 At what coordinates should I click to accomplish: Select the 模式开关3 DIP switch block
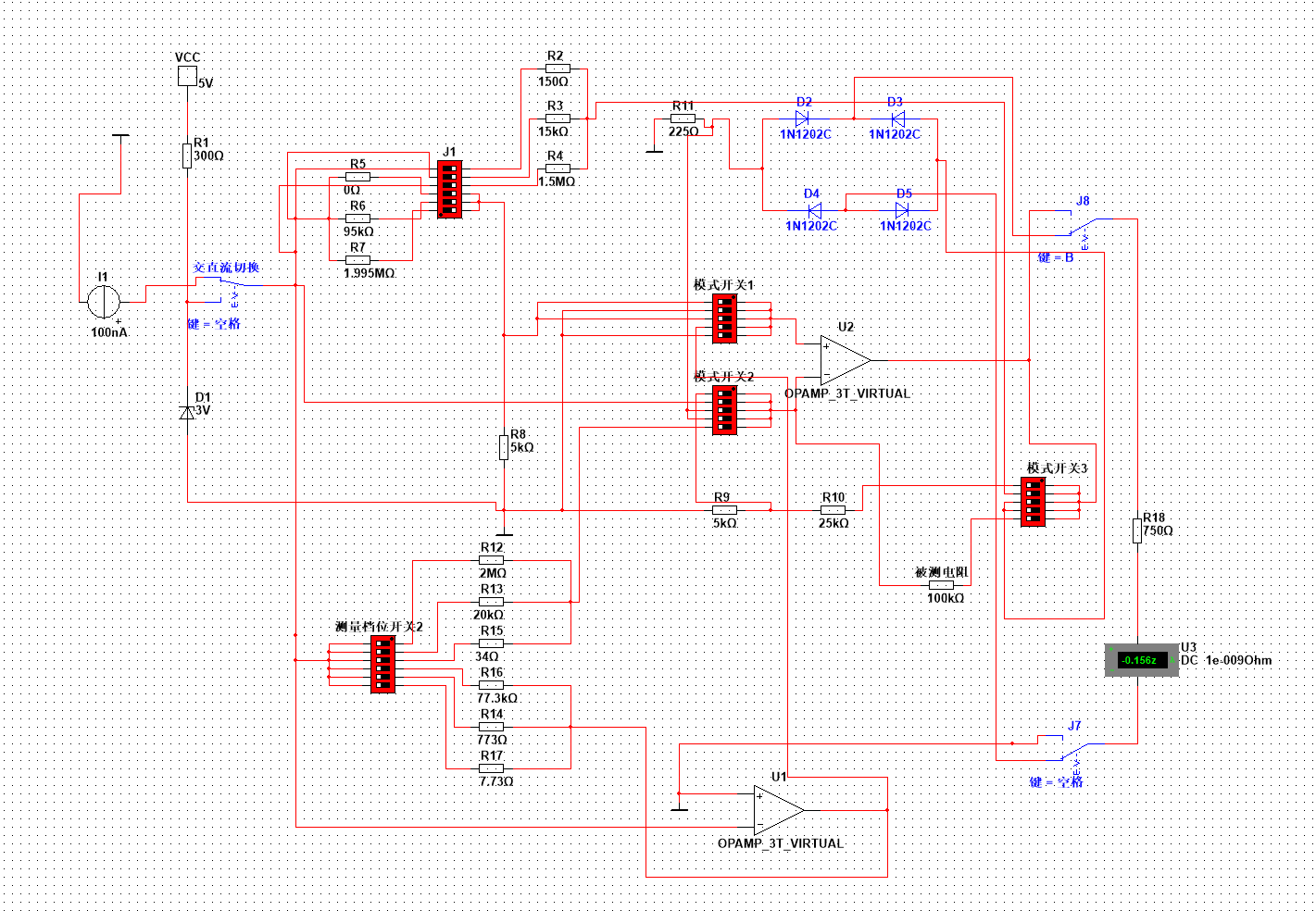tap(1033, 502)
